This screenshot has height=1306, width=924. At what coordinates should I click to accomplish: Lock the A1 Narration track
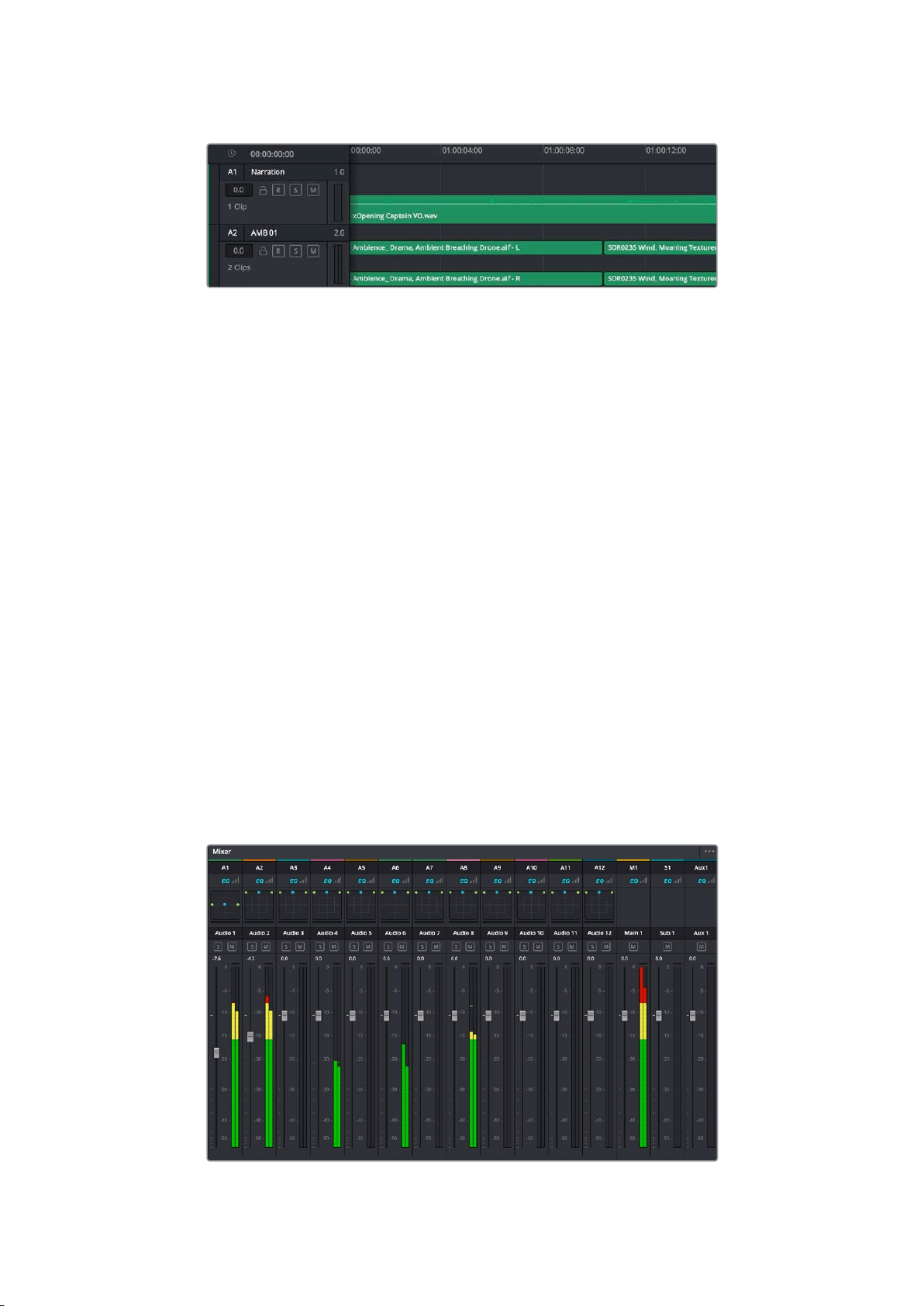tap(263, 190)
